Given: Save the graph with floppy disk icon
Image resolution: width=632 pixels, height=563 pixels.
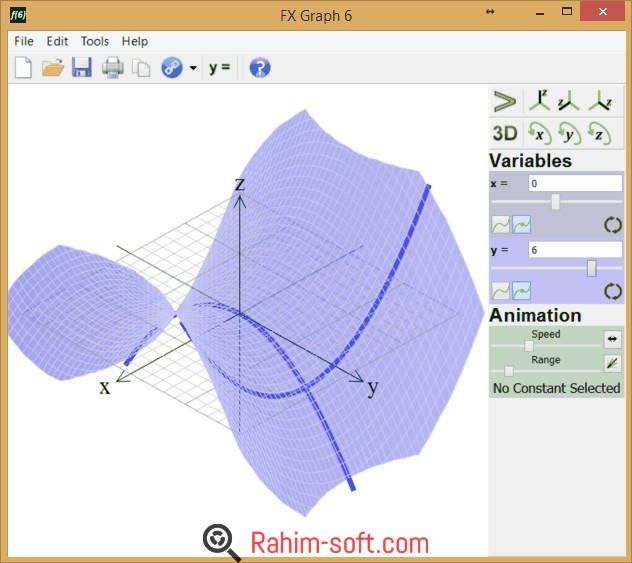Looking at the screenshot, I should (x=82, y=67).
